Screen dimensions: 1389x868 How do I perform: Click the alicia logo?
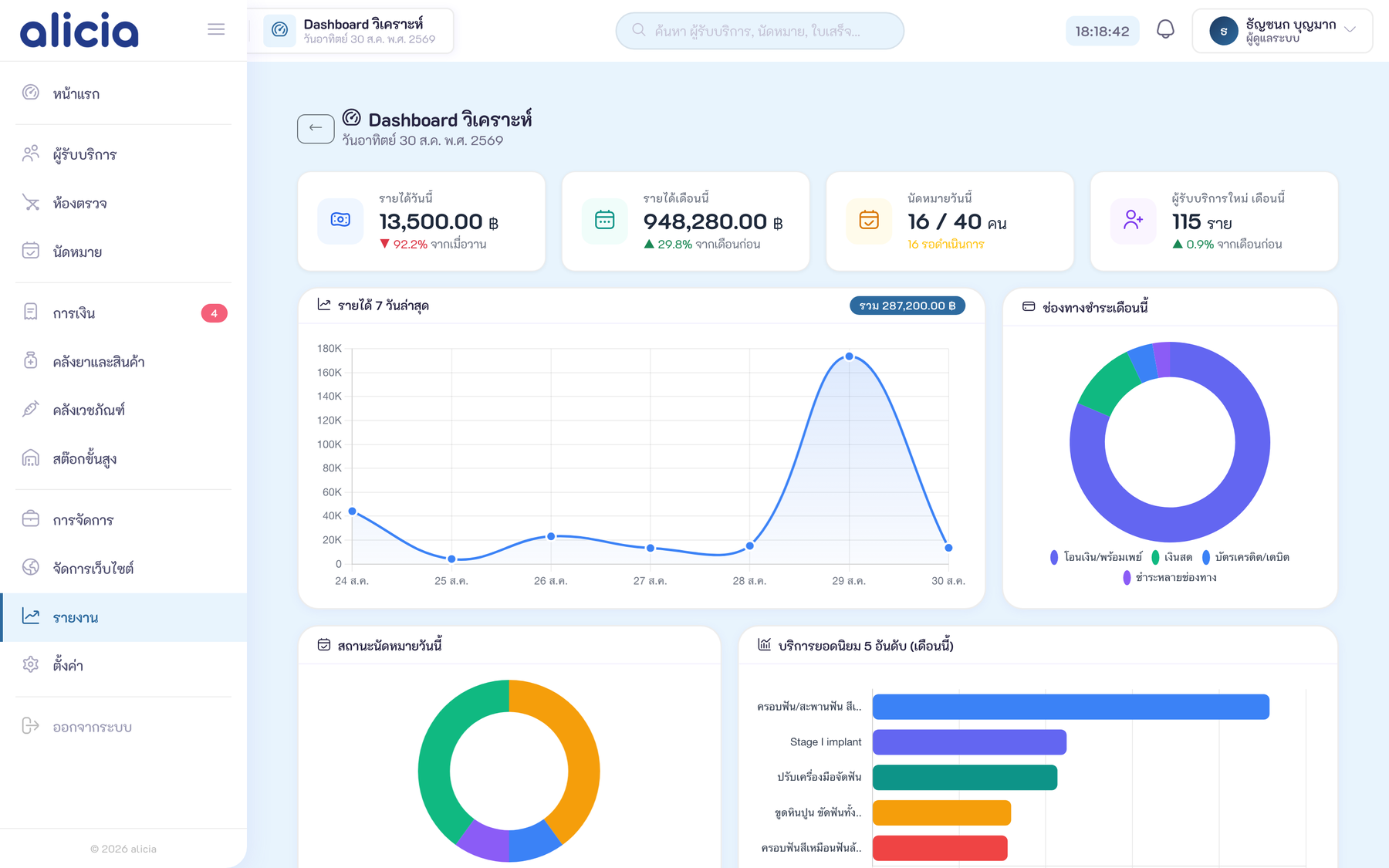click(79, 30)
